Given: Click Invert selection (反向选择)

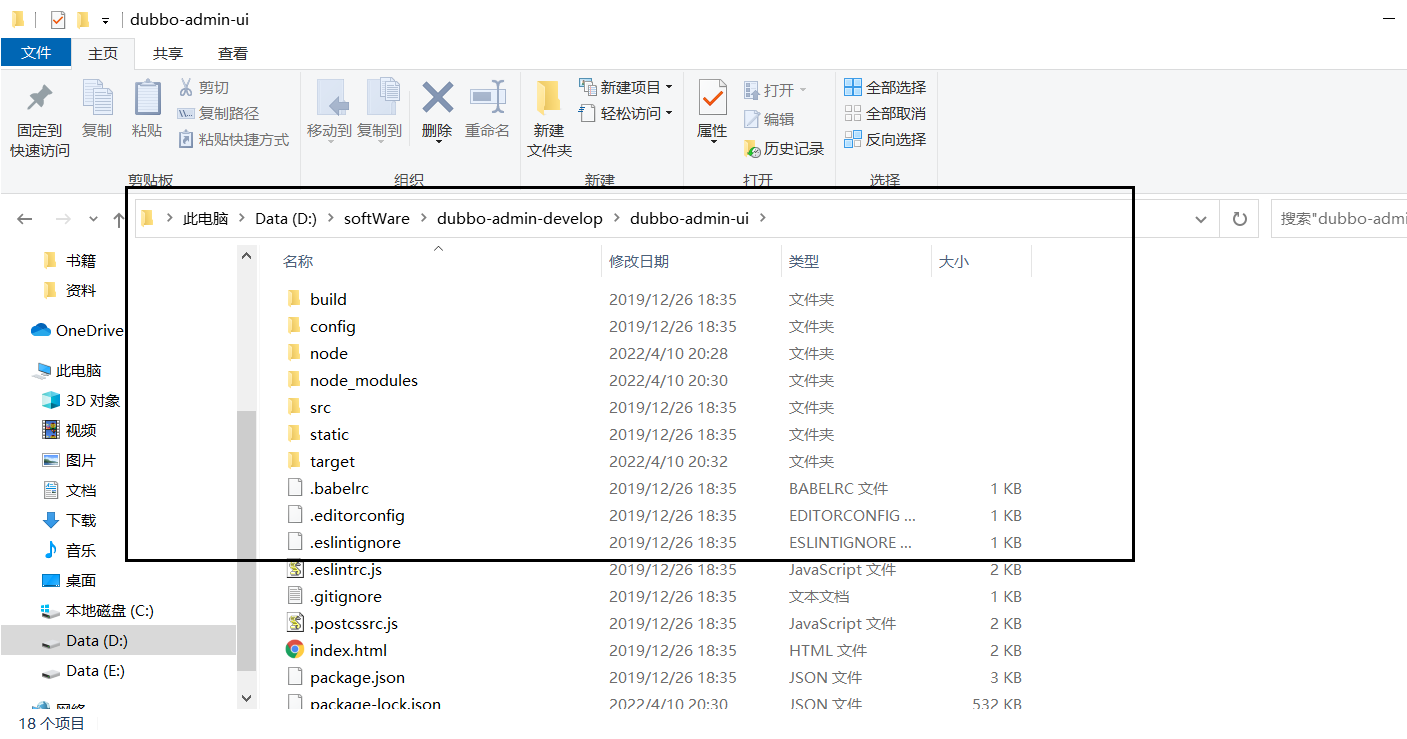Looking at the screenshot, I should coord(885,140).
